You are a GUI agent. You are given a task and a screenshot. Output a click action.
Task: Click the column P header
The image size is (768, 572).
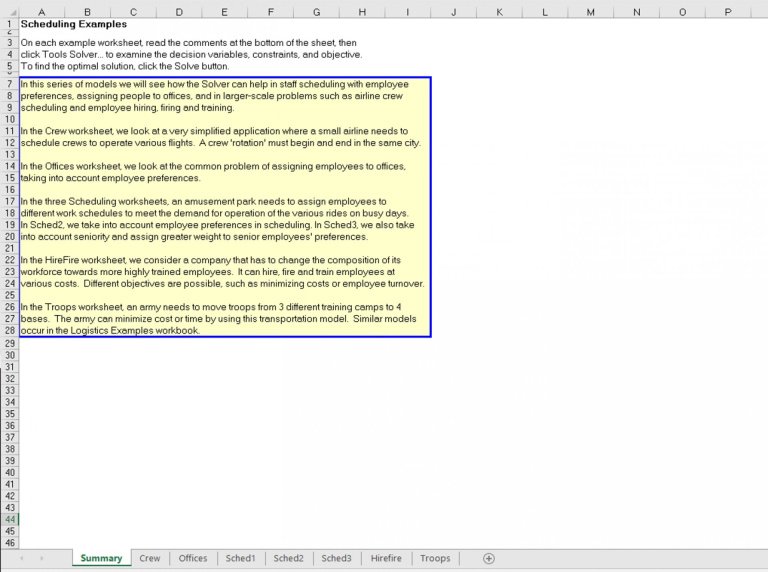click(727, 12)
